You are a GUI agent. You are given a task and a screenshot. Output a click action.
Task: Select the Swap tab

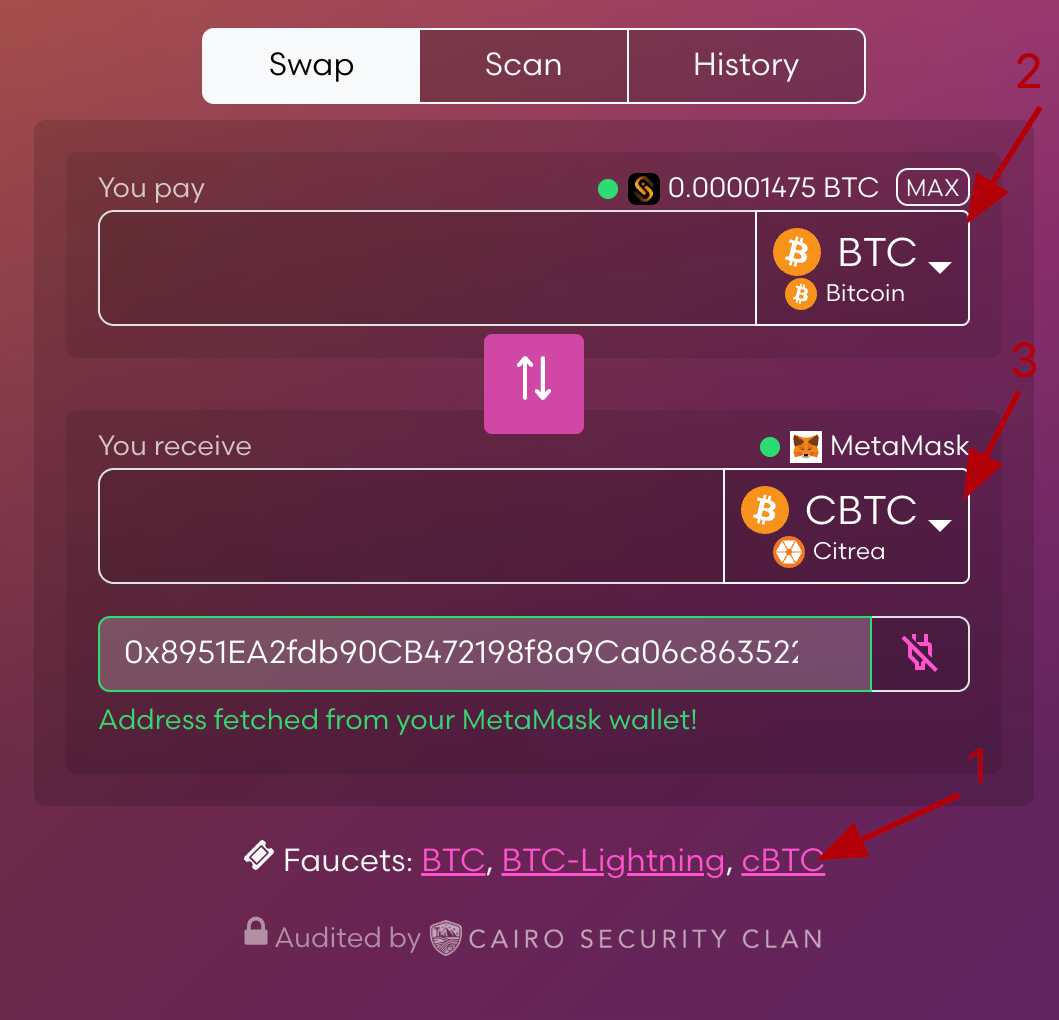coord(311,66)
